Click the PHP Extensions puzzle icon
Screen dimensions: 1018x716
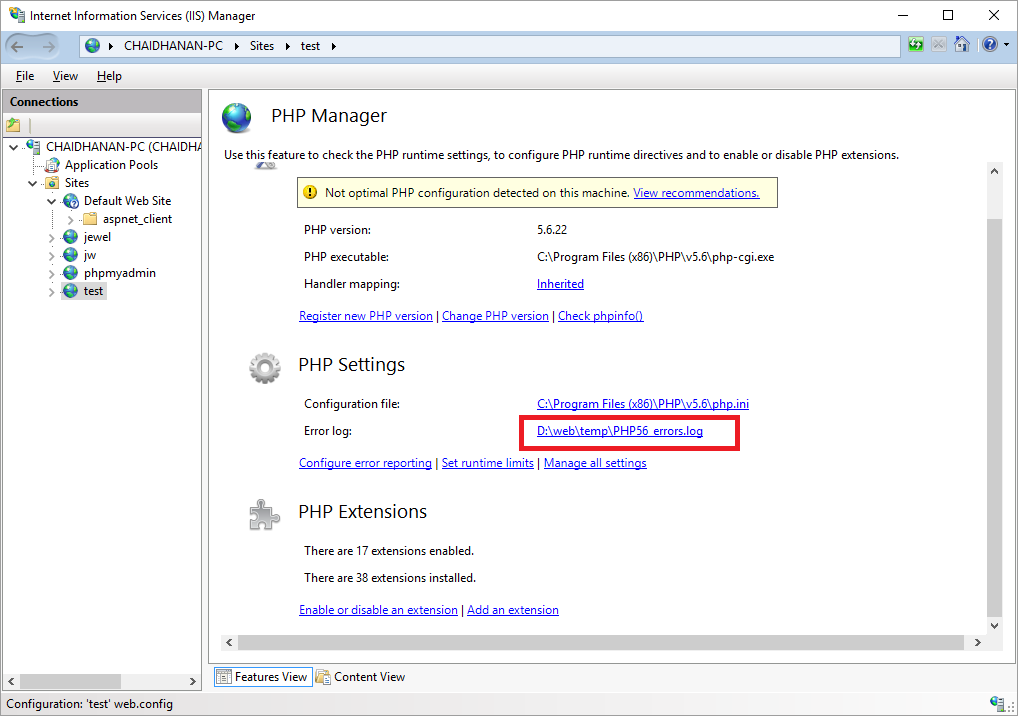tap(264, 515)
